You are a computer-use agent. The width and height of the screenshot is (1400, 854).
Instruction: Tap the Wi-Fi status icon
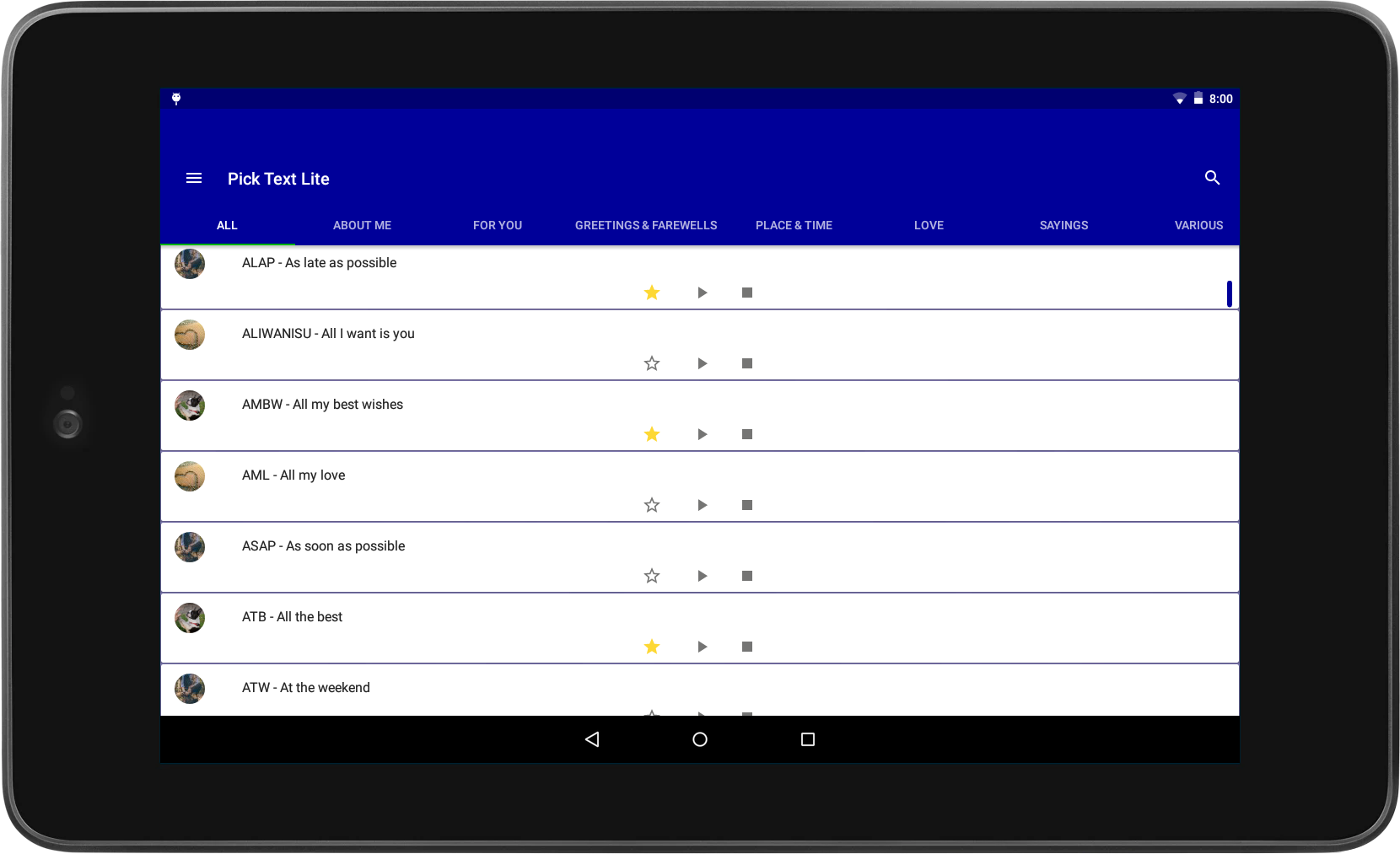click(1180, 99)
